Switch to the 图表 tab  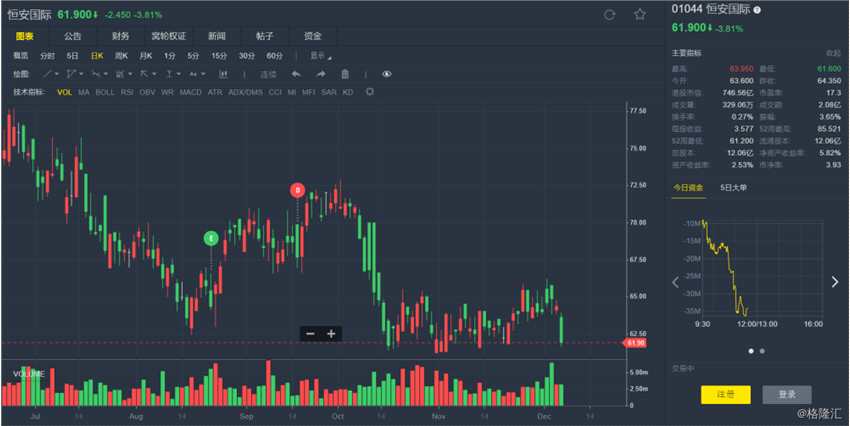click(x=25, y=36)
